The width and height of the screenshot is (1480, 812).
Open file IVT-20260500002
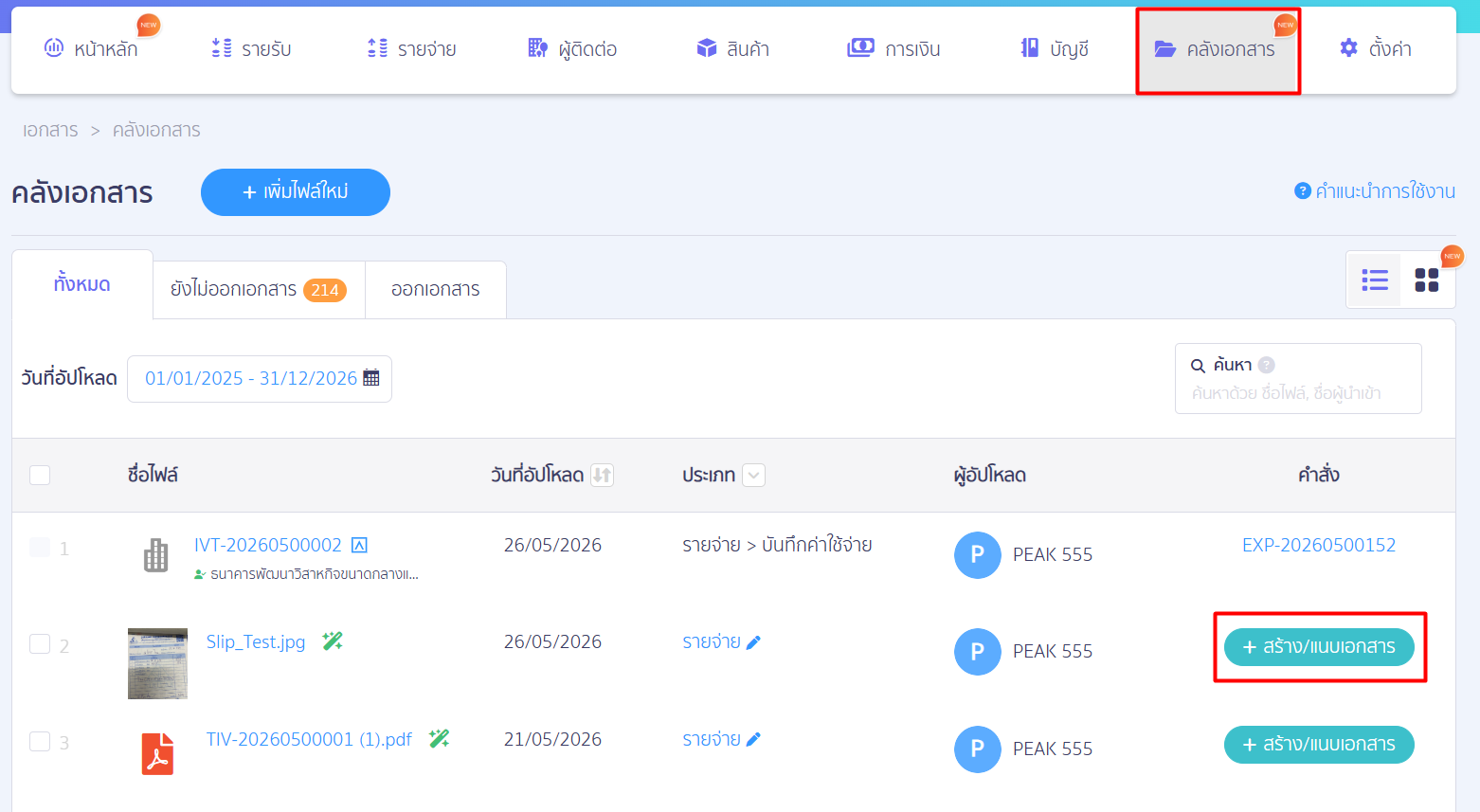tap(268, 545)
